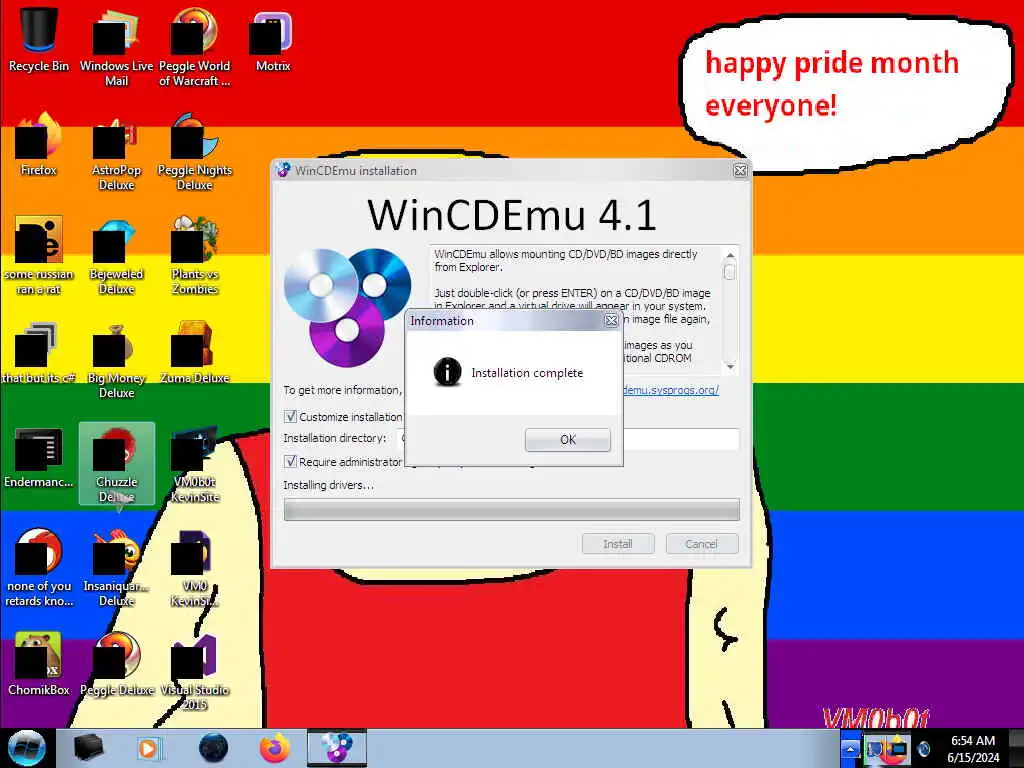
Task: Open Bejeweled Deluxe icon
Action: (x=116, y=255)
